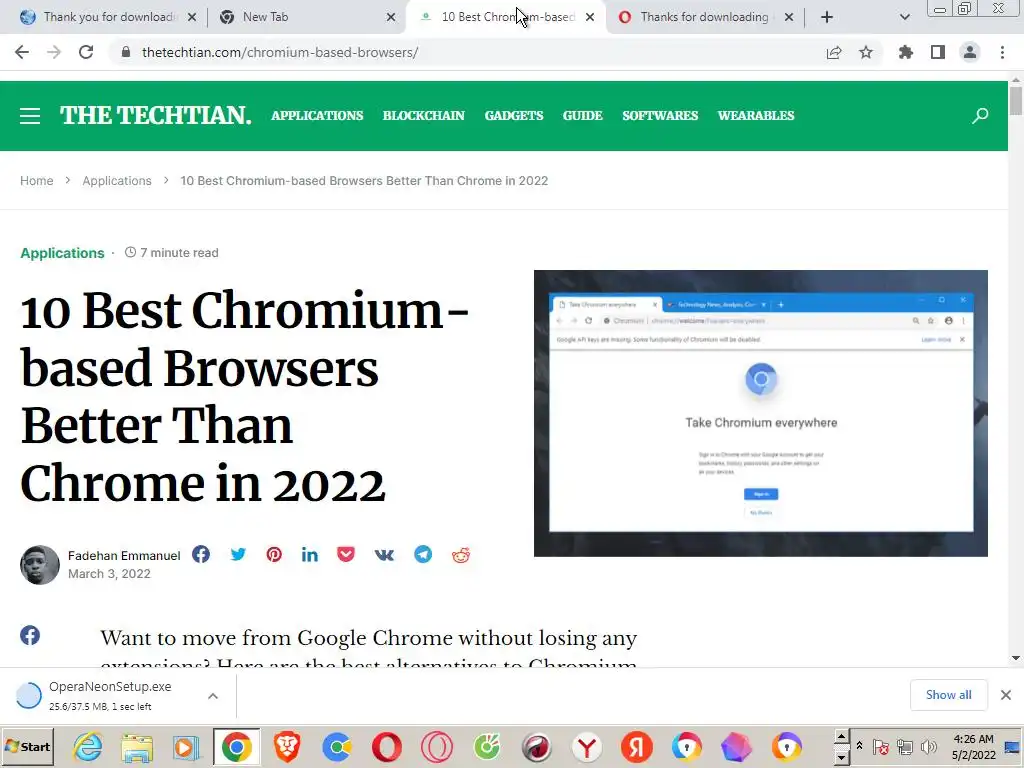Switch to 'Thanks for downloading' Opera tab
The height and width of the screenshot is (768, 1024).
coord(705,17)
